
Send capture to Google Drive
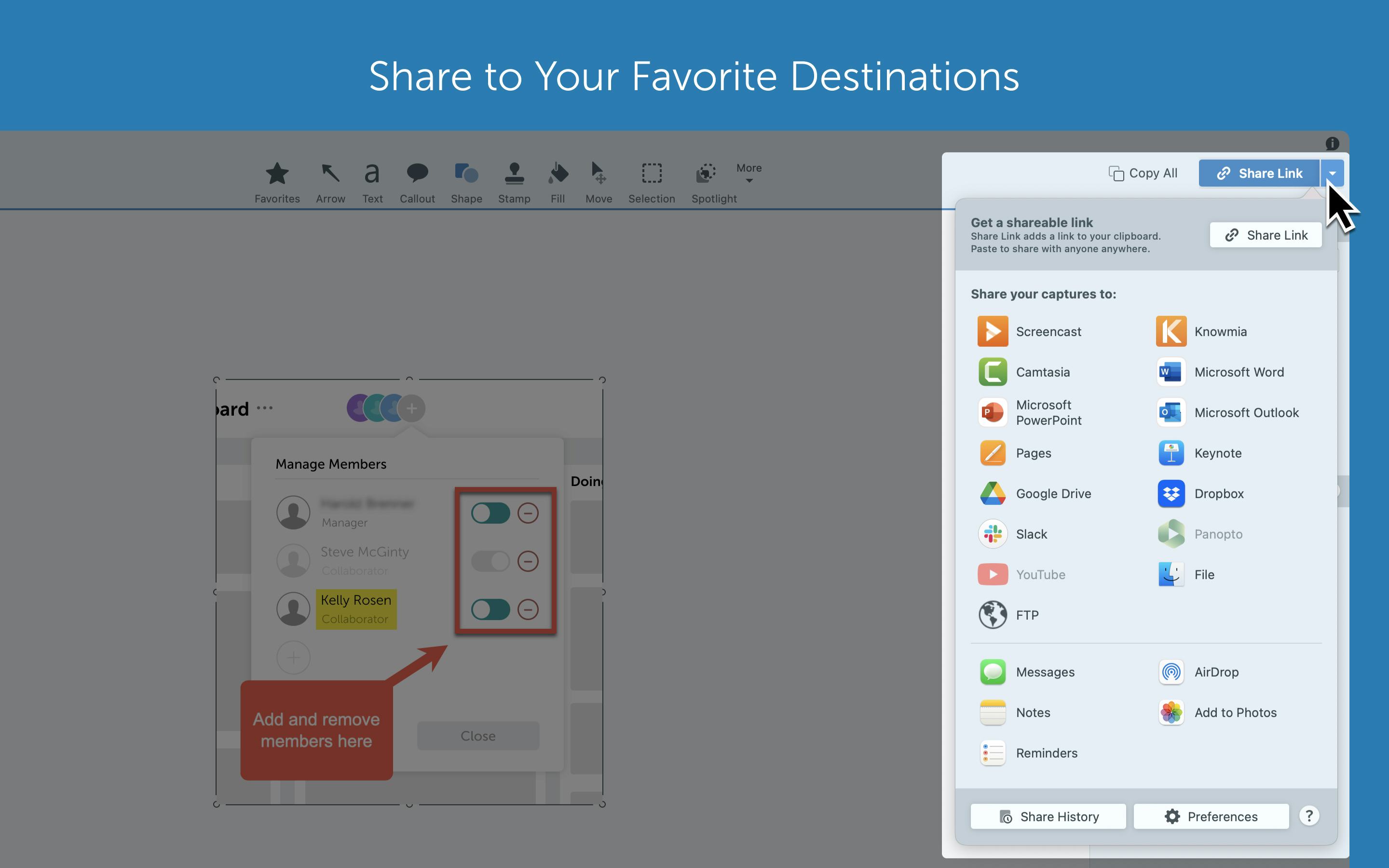(1053, 493)
